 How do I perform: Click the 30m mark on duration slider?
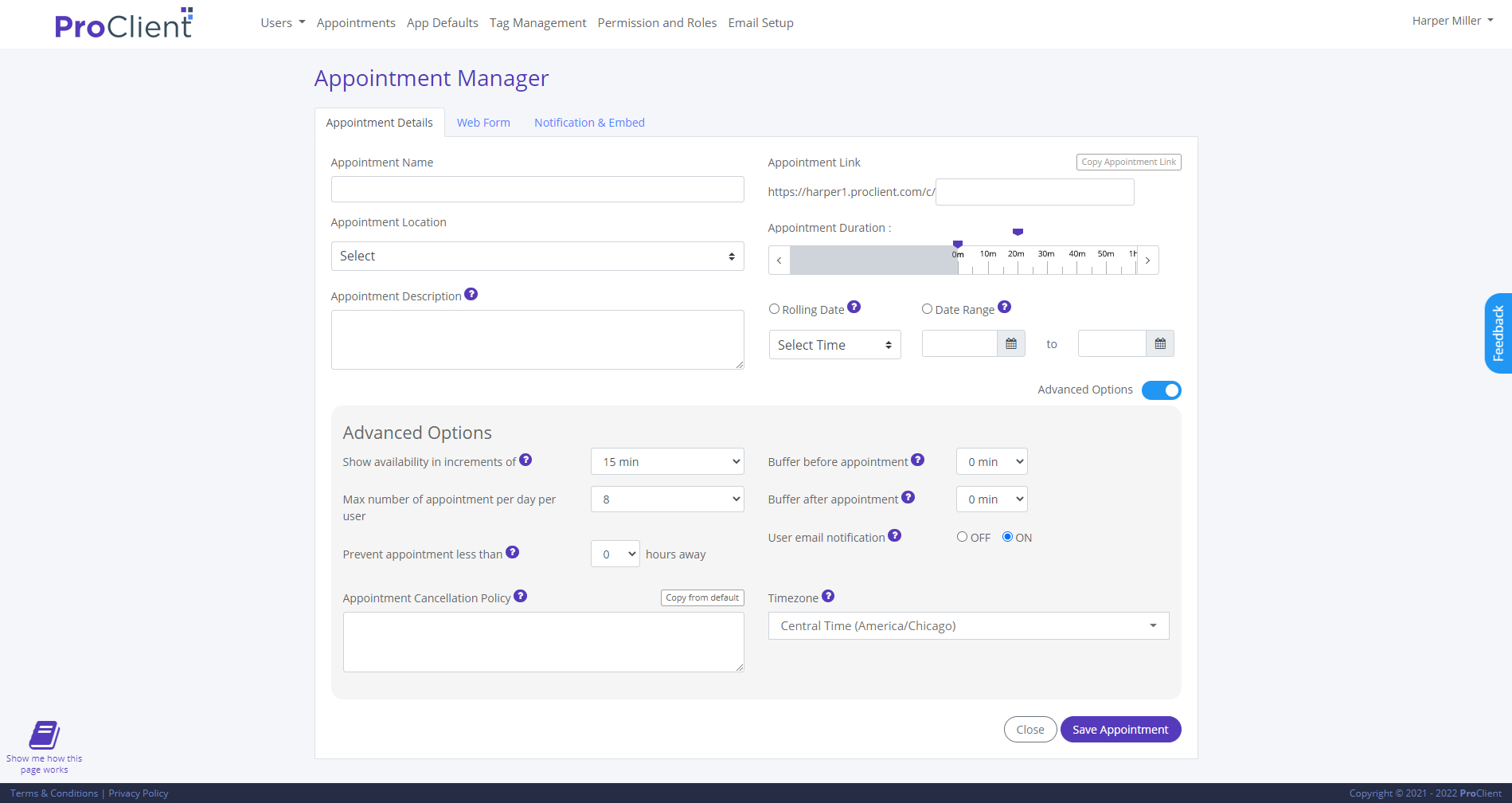pyautogui.click(x=1046, y=253)
